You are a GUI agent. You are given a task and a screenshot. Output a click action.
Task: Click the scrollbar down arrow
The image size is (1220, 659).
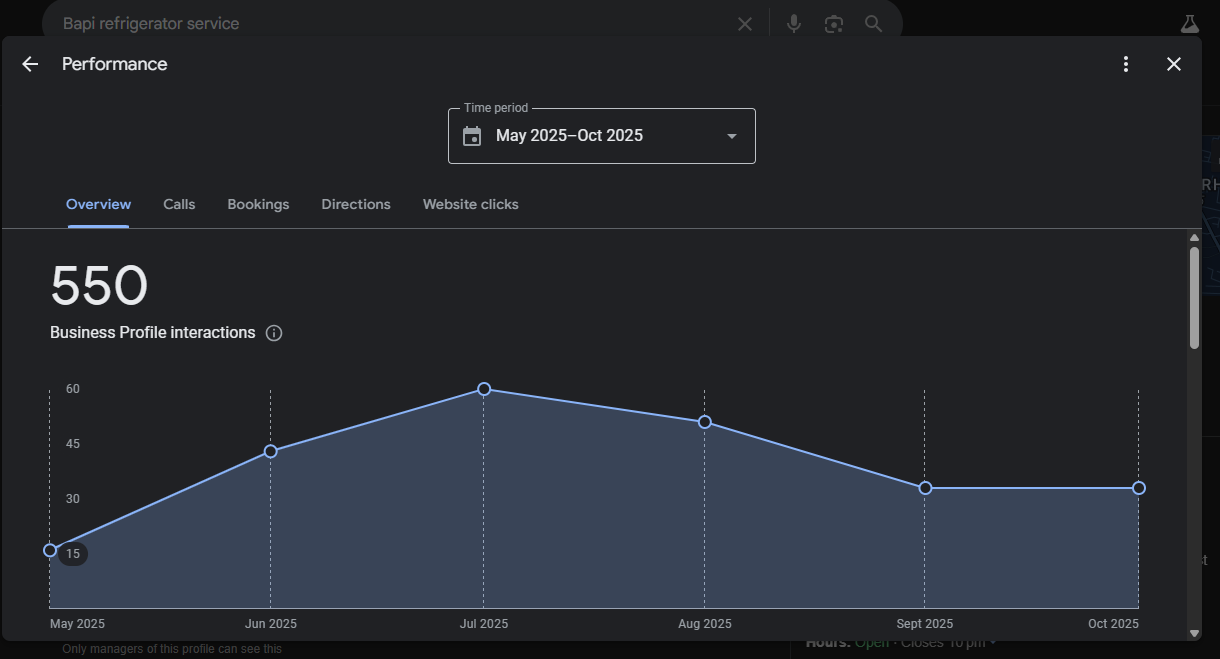pos(1194,632)
